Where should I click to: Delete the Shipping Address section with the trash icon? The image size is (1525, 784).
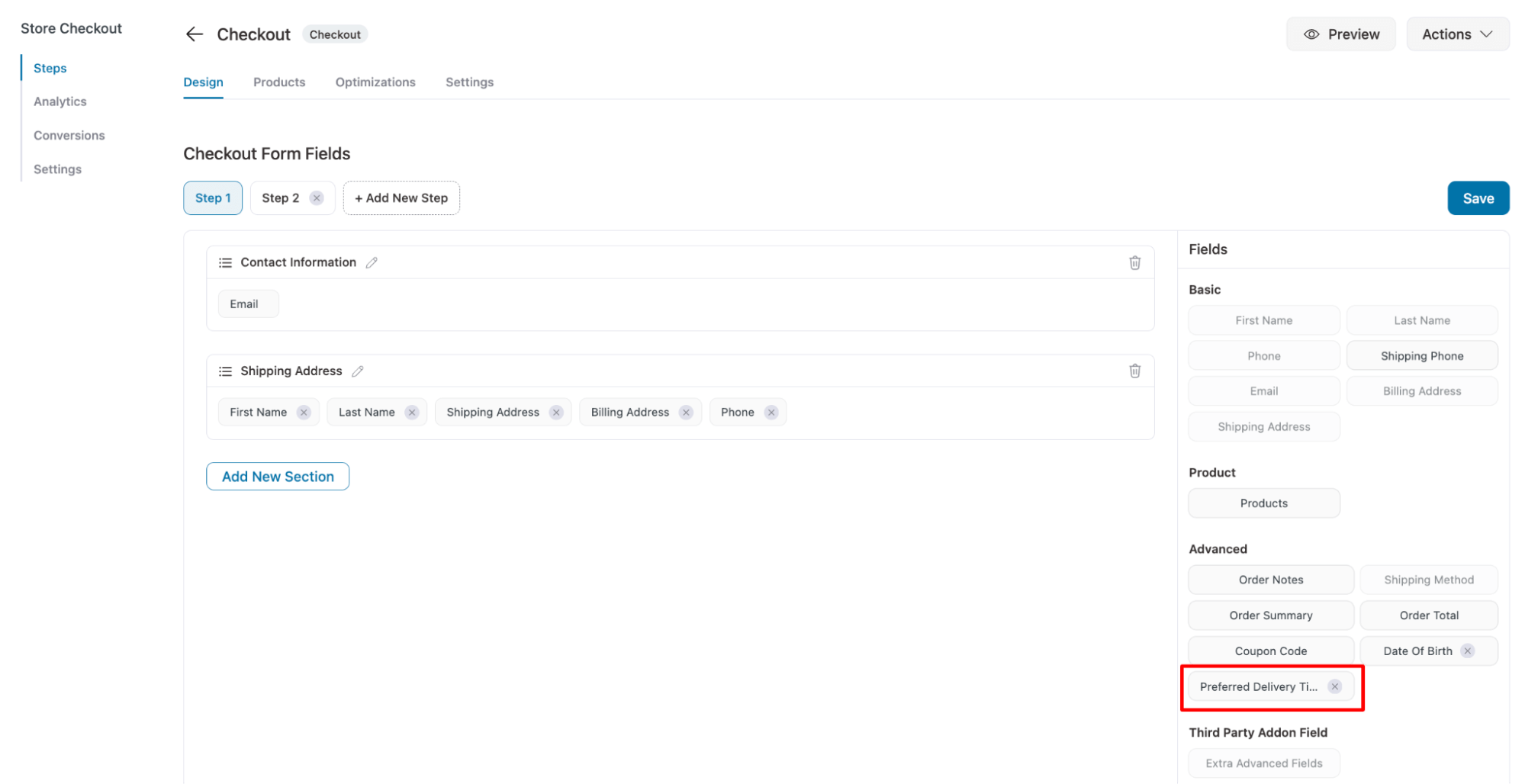tap(1135, 371)
